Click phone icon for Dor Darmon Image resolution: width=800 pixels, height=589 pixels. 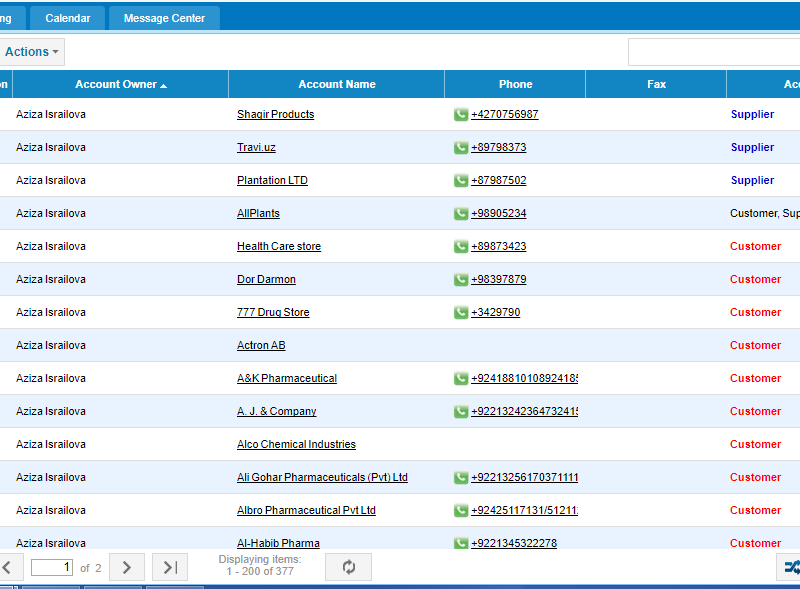461,279
